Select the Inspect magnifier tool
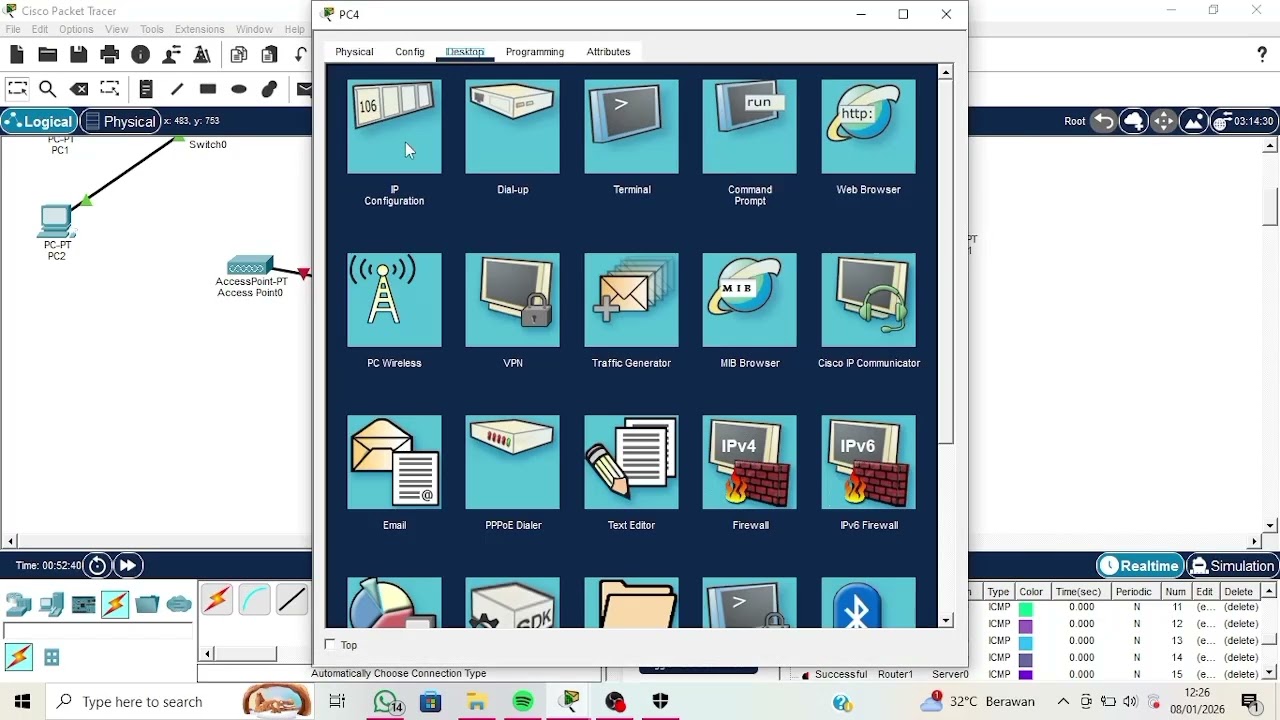 47,89
